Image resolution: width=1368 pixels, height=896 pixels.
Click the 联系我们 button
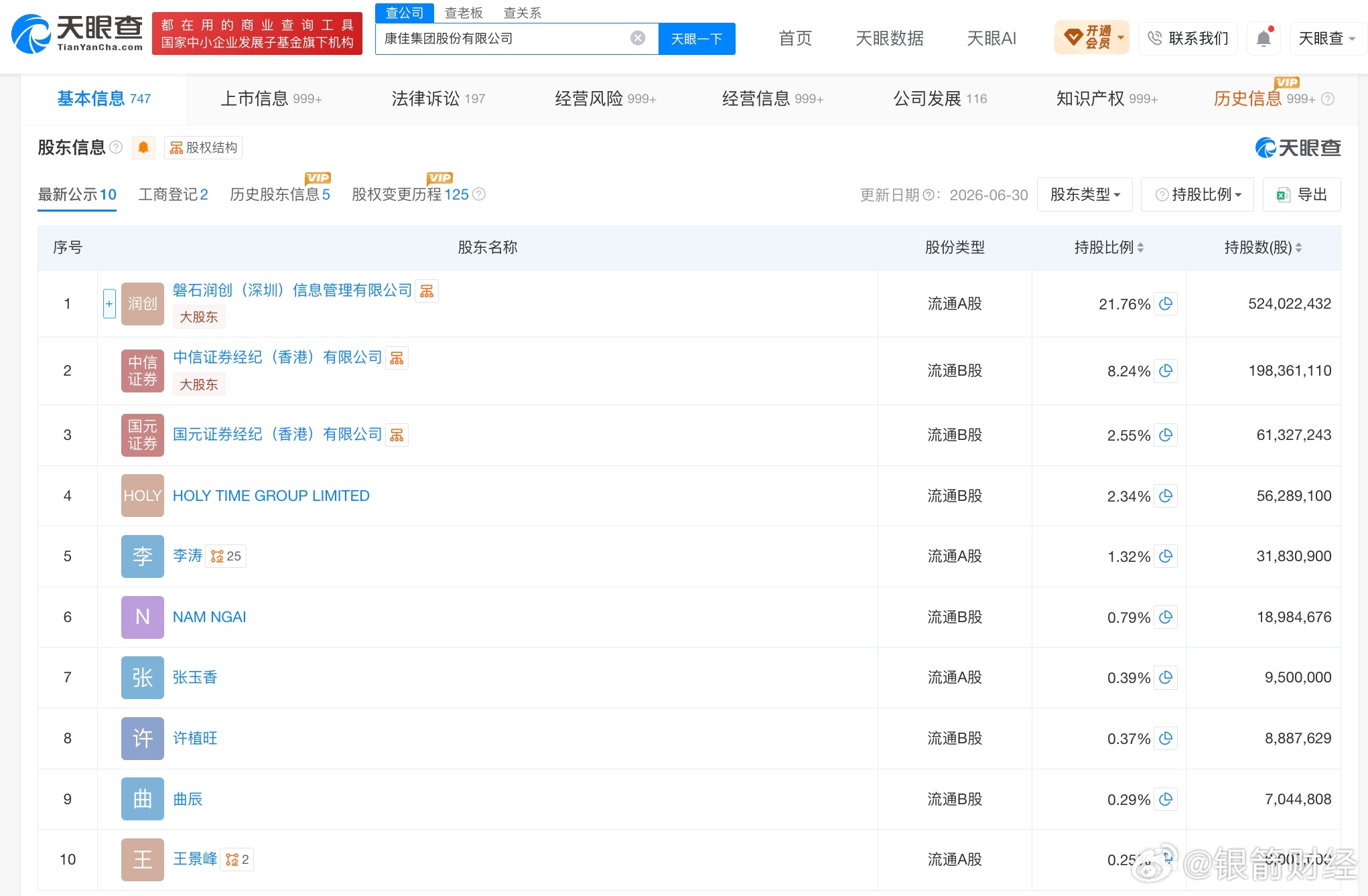(1188, 38)
